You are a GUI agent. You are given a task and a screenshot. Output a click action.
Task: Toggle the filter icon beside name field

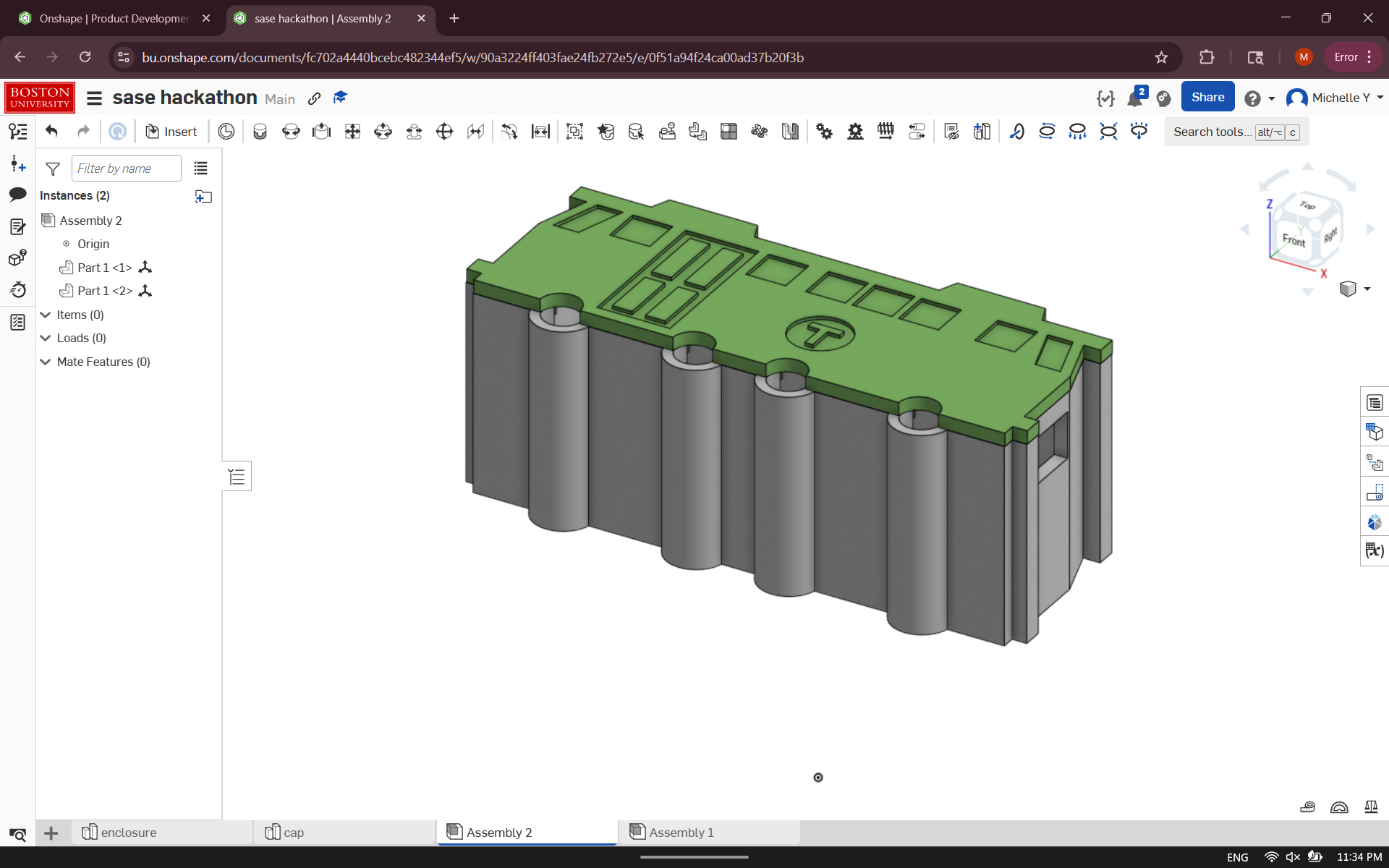click(53, 169)
